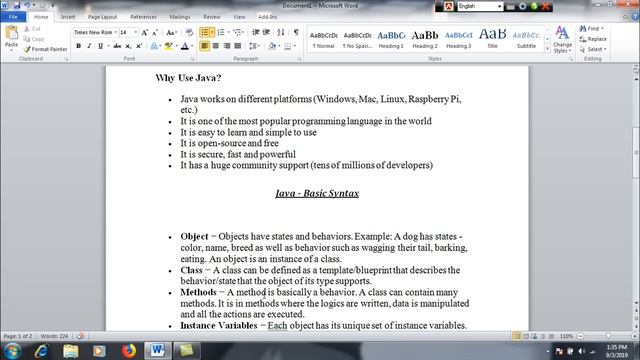Align text to the left

204,46
